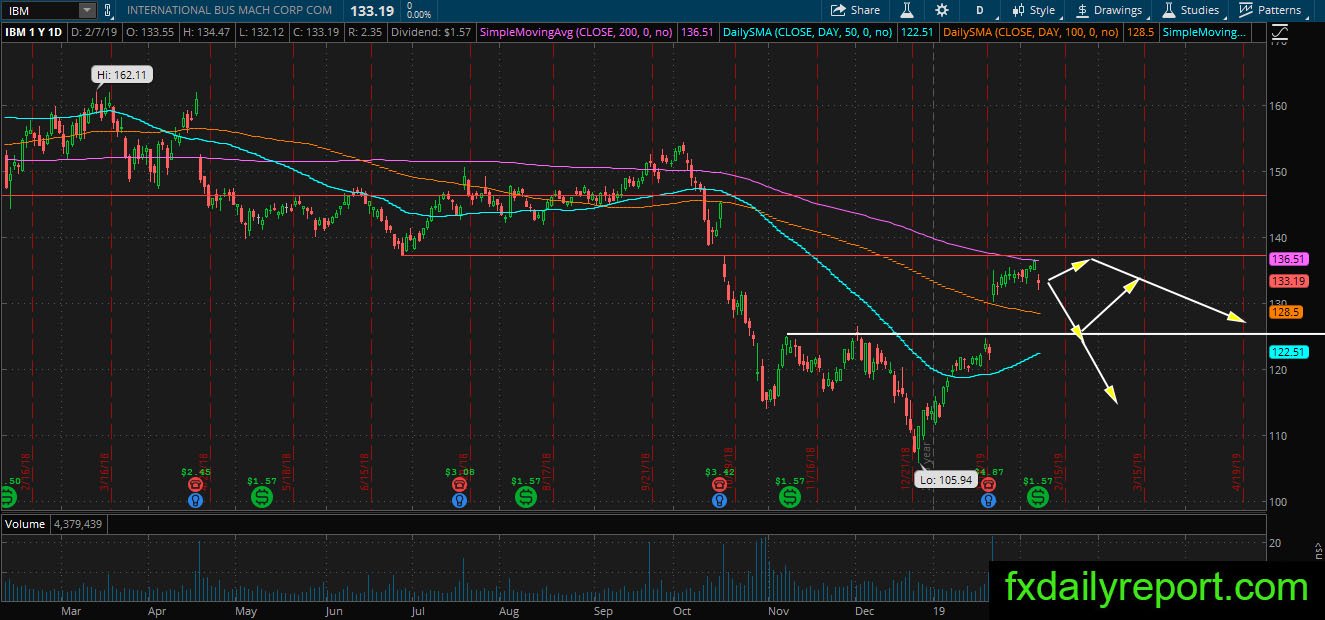Click the Hi: 162.11 price bubble
Screen dimensions: 1325x620
[x=120, y=74]
